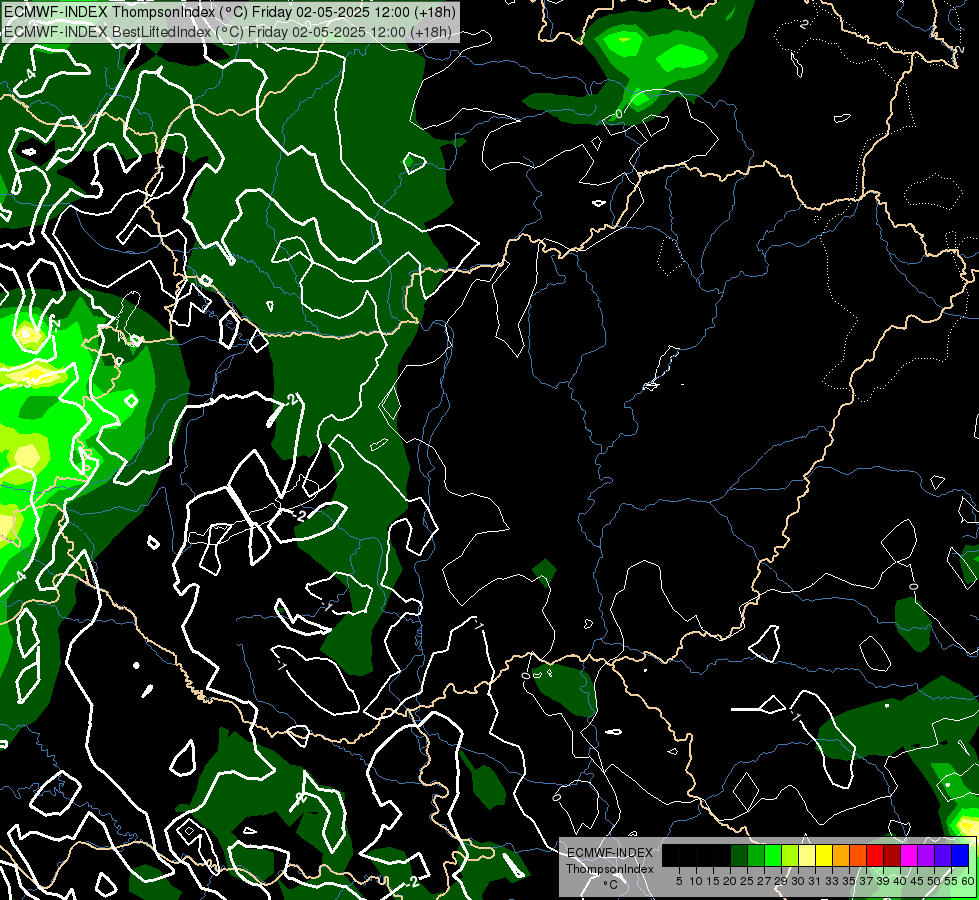Click legend tick value 60
This screenshot has width=979, height=900.
[x=968, y=881]
